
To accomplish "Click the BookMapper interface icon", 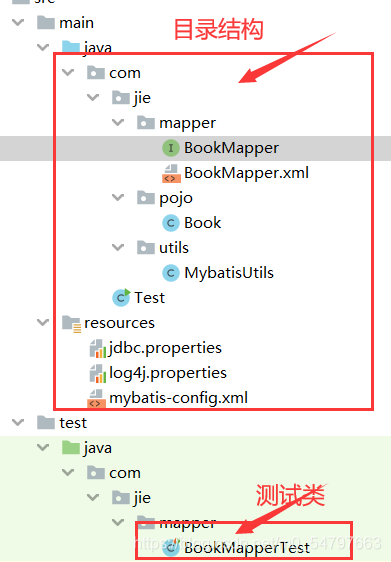I will [171, 148].
